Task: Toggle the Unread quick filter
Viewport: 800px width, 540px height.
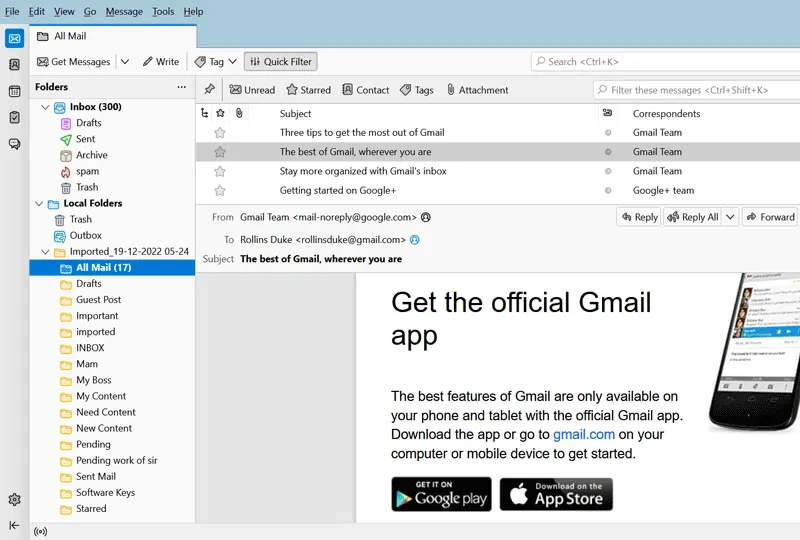Action: 251,90
